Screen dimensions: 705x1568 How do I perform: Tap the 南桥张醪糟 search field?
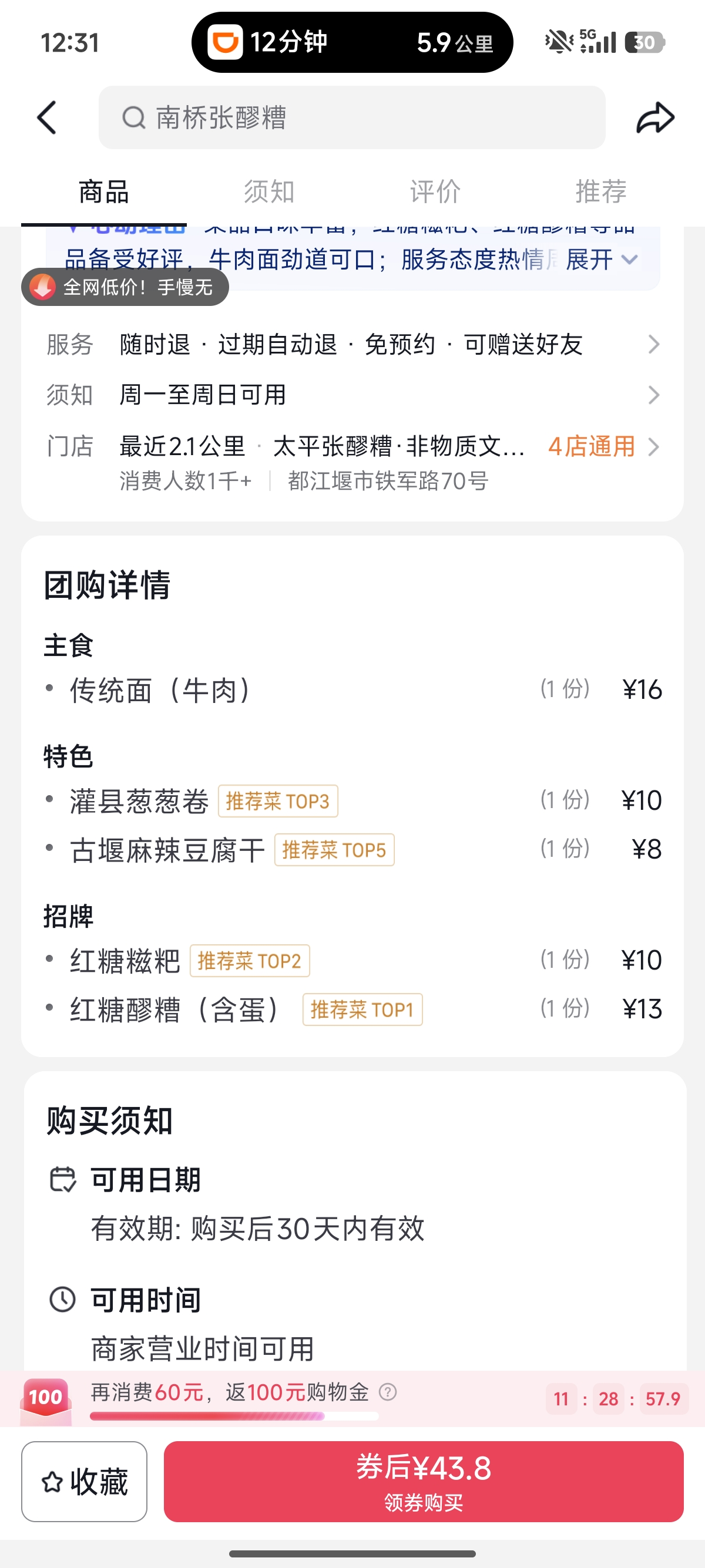coord(352,117)
